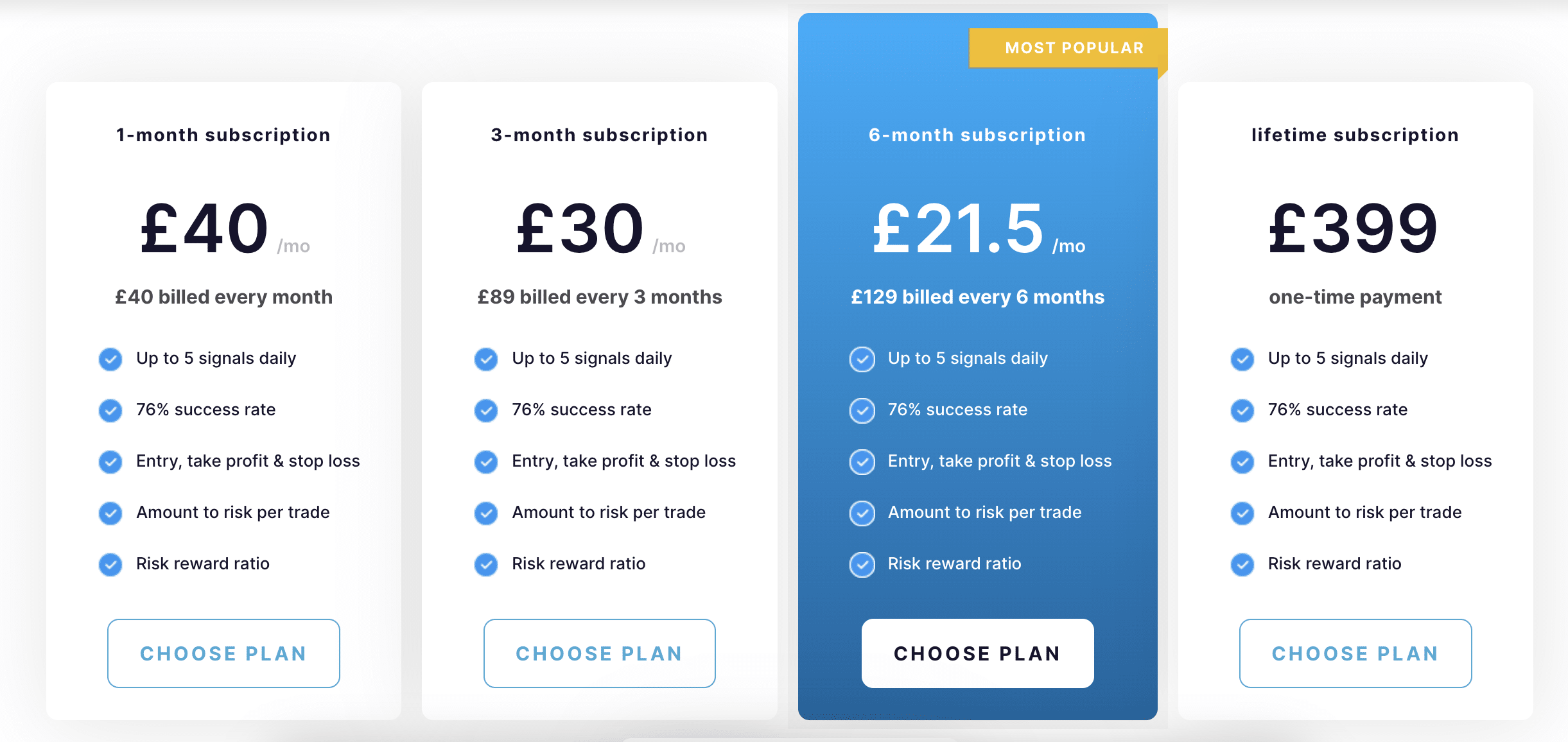Screen dimensions: 1568x742
Task: Click check icon by 3-month 'Risk reward ratio'
Action: [486, 564]
